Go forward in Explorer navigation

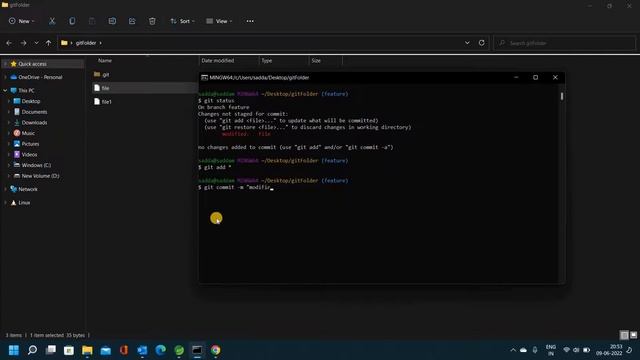pos(23,43)
